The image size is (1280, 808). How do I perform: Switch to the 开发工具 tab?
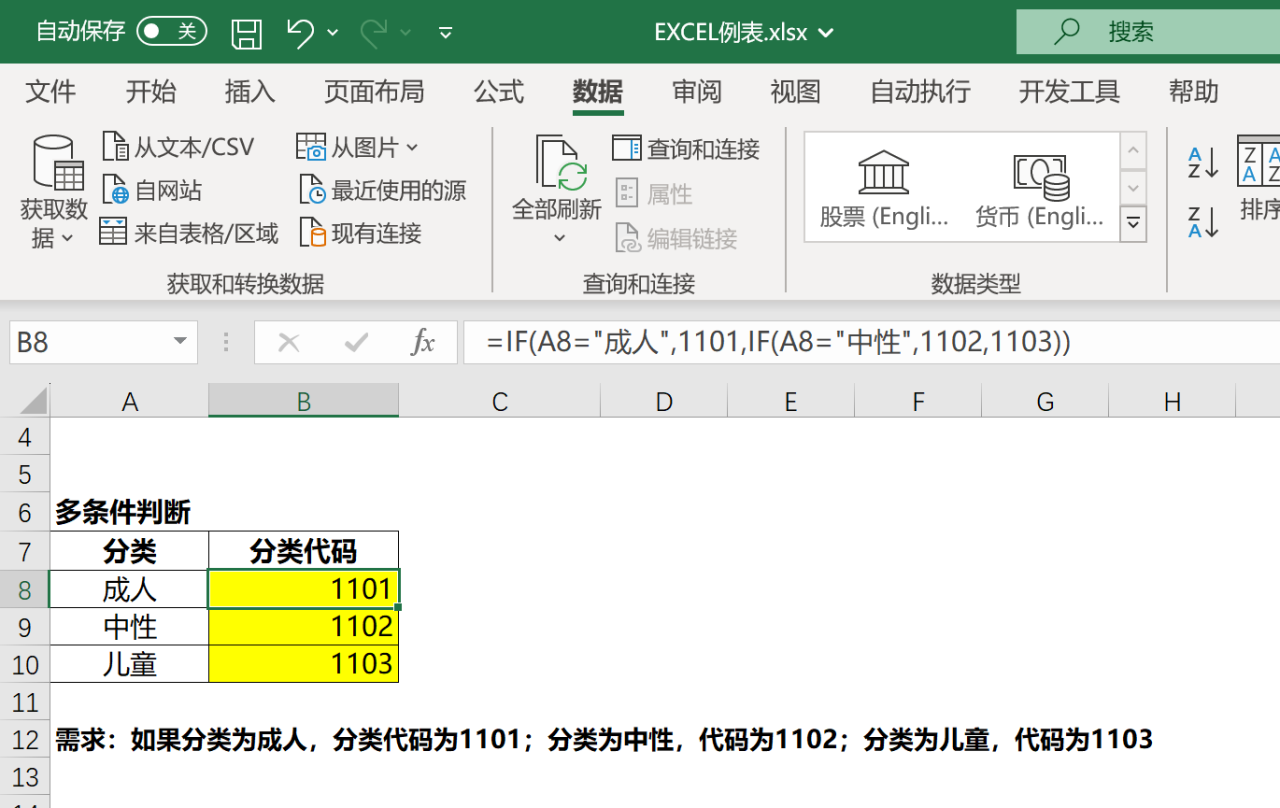[x=1069, y=92]
